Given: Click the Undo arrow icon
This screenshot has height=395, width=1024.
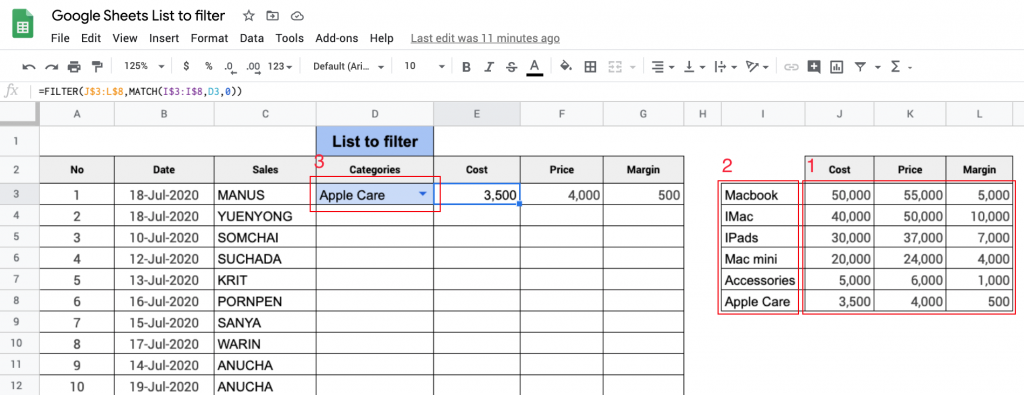Looking at the screenshot, I should 29,66.
